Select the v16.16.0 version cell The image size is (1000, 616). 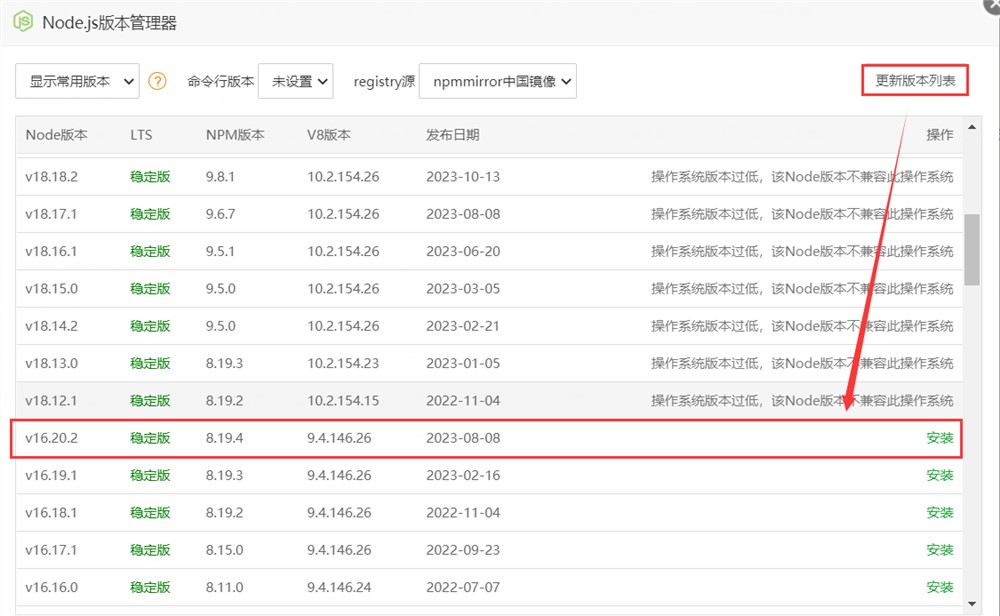coord(51,587)
